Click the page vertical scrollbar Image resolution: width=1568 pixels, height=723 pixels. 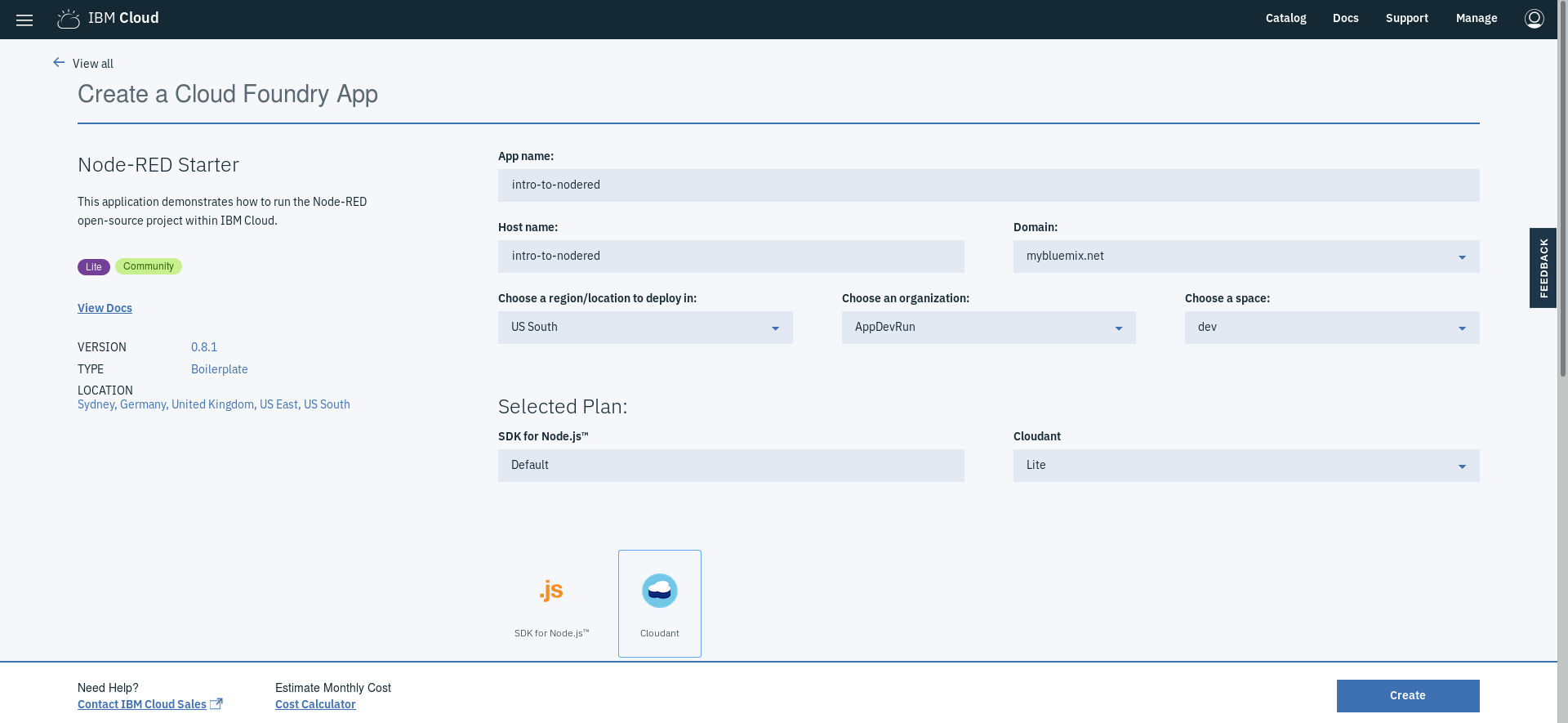[x=1562, y=188]
